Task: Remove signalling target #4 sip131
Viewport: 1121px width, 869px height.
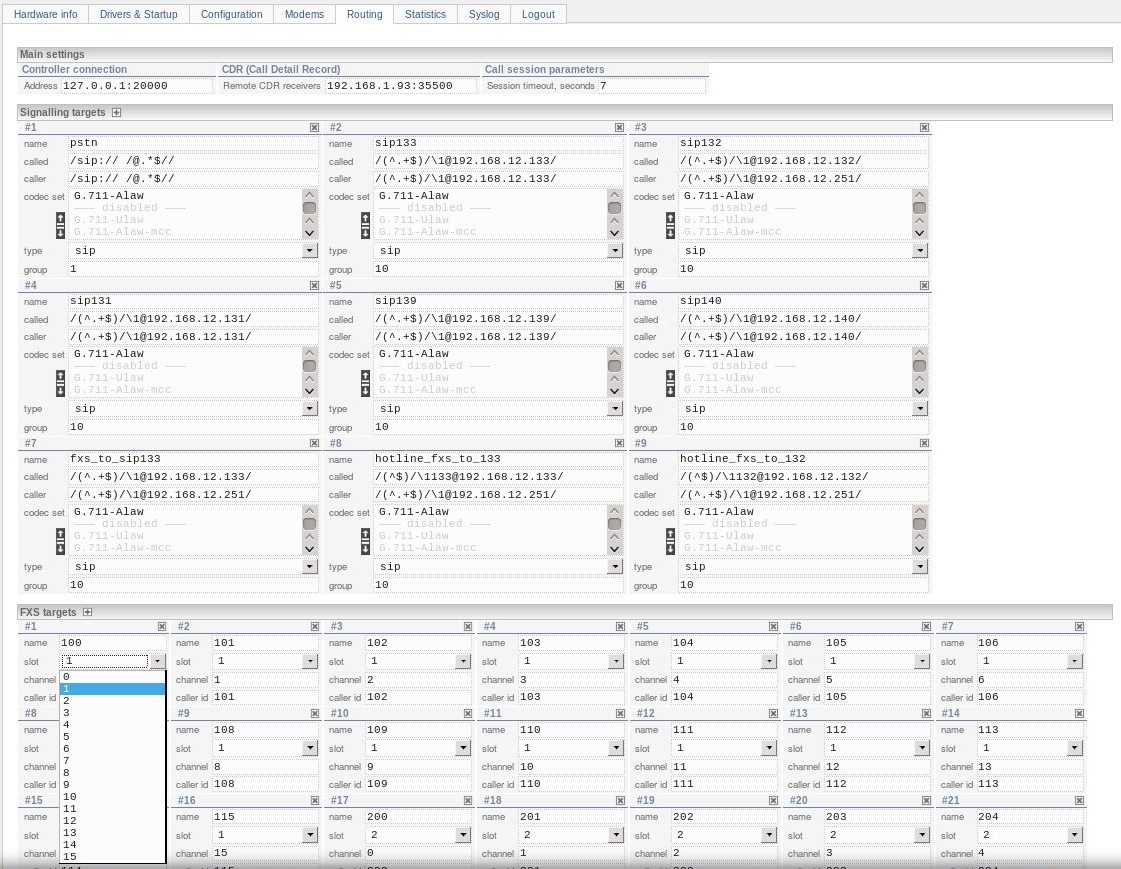Action: 314,285
